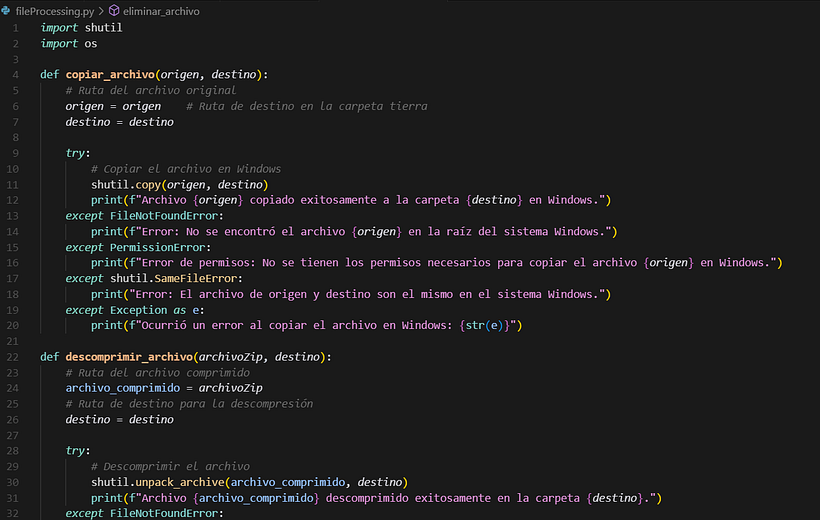Open fileProcessing.py breadcrumb item
Screen dimensions: 820x520
[x=55, y=11]
